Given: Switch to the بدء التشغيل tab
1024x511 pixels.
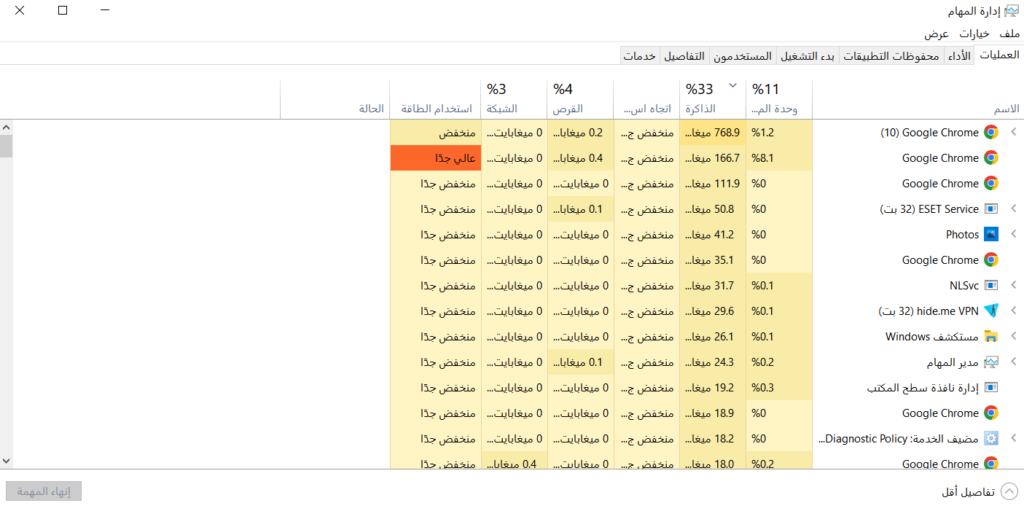Looking at the screenshot, I should 807,56.
